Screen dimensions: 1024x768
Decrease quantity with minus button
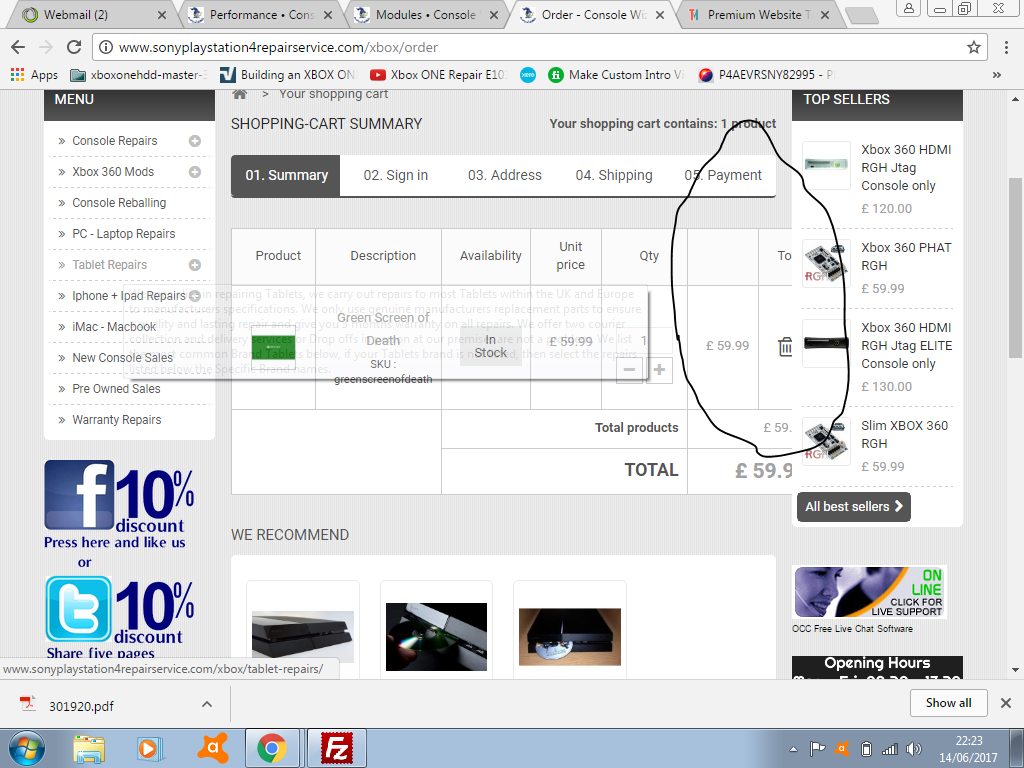coord(630,370)
